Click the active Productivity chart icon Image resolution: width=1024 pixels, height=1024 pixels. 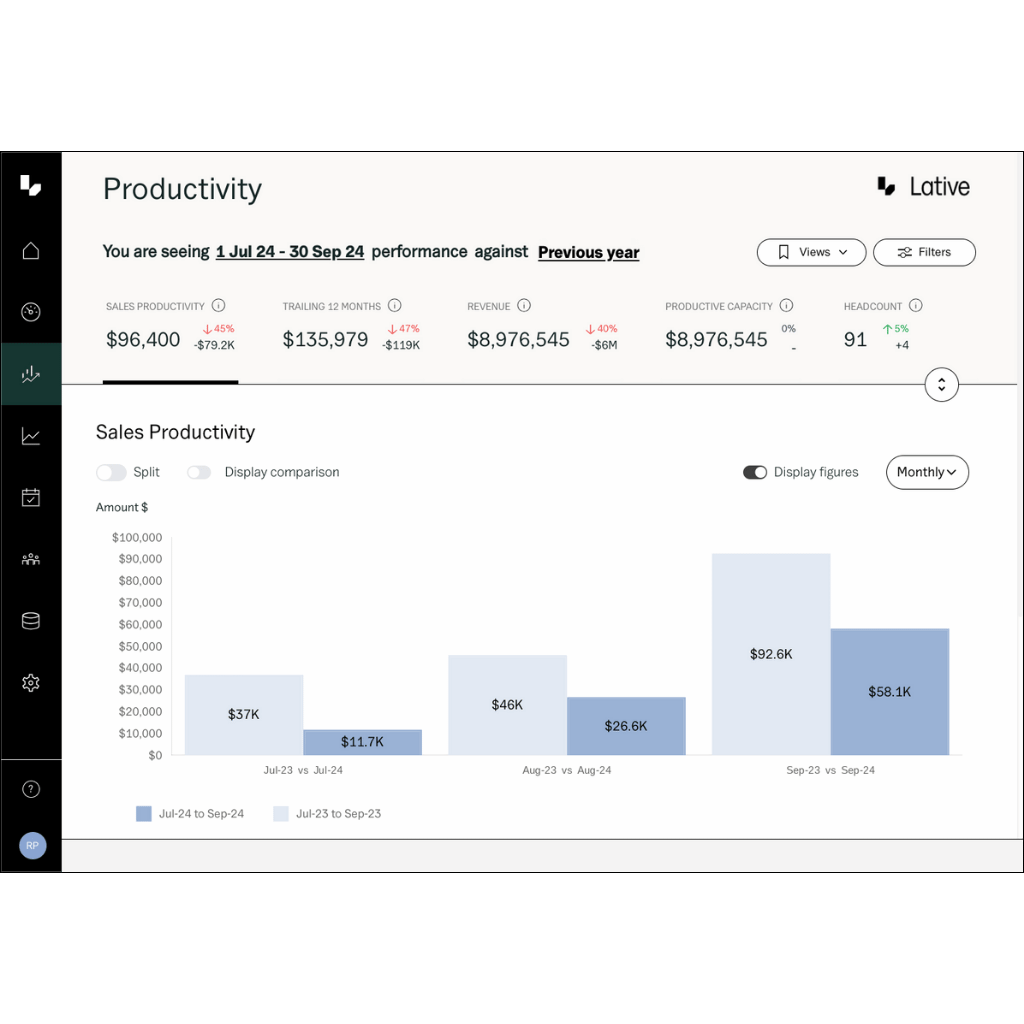click(30, 374)
